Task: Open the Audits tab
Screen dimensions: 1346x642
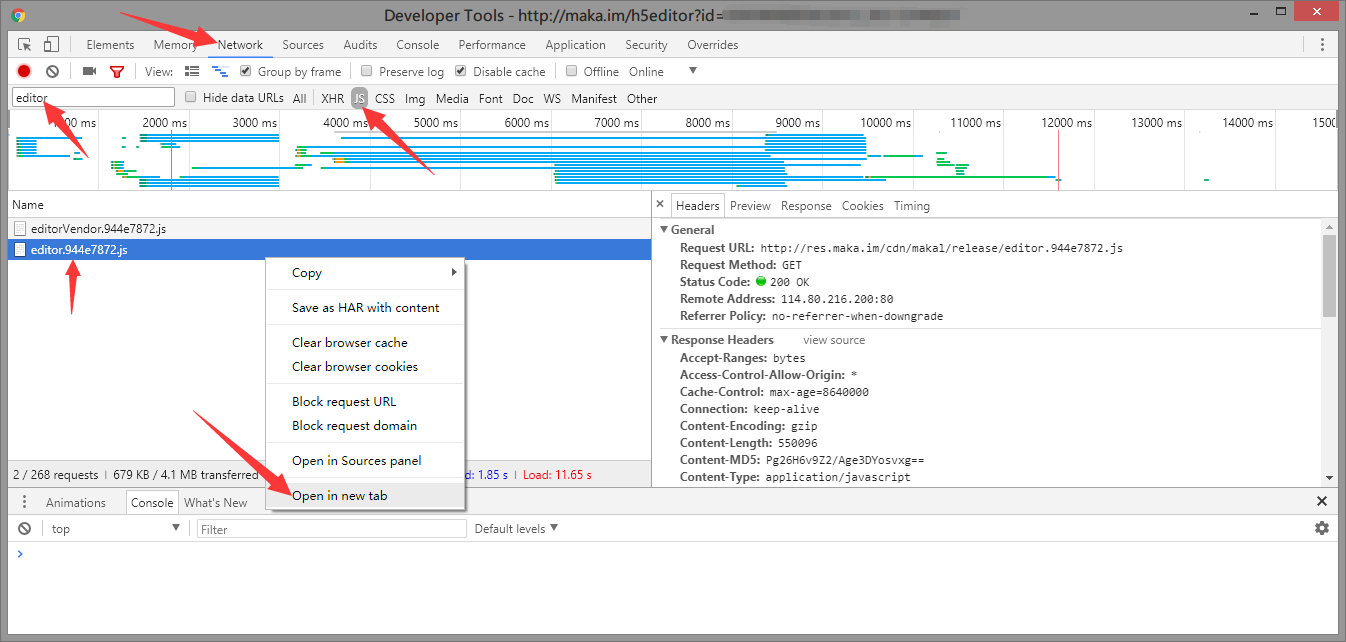Action: (x=360, y=44)
